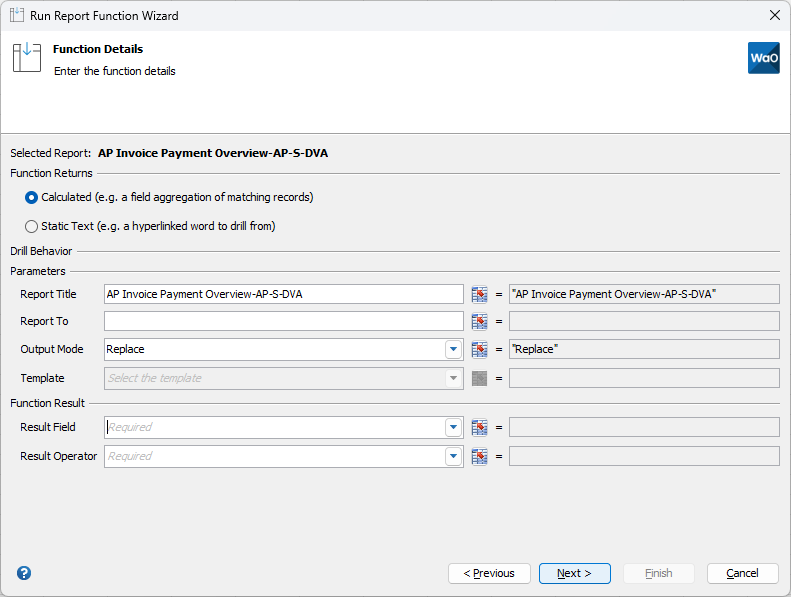Cancel the wizard
Image resolution: width=791 pixels, height=597 pixels.
click(x=743, y=574)
